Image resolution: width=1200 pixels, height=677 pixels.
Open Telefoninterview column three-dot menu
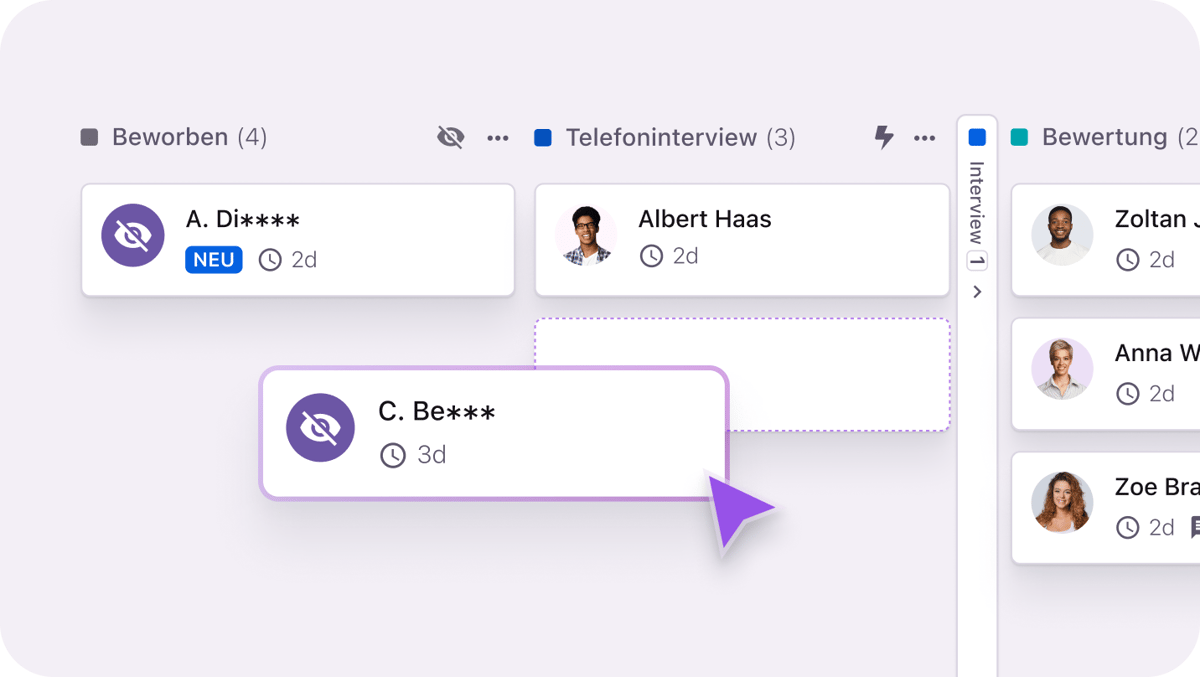point(925,138)
